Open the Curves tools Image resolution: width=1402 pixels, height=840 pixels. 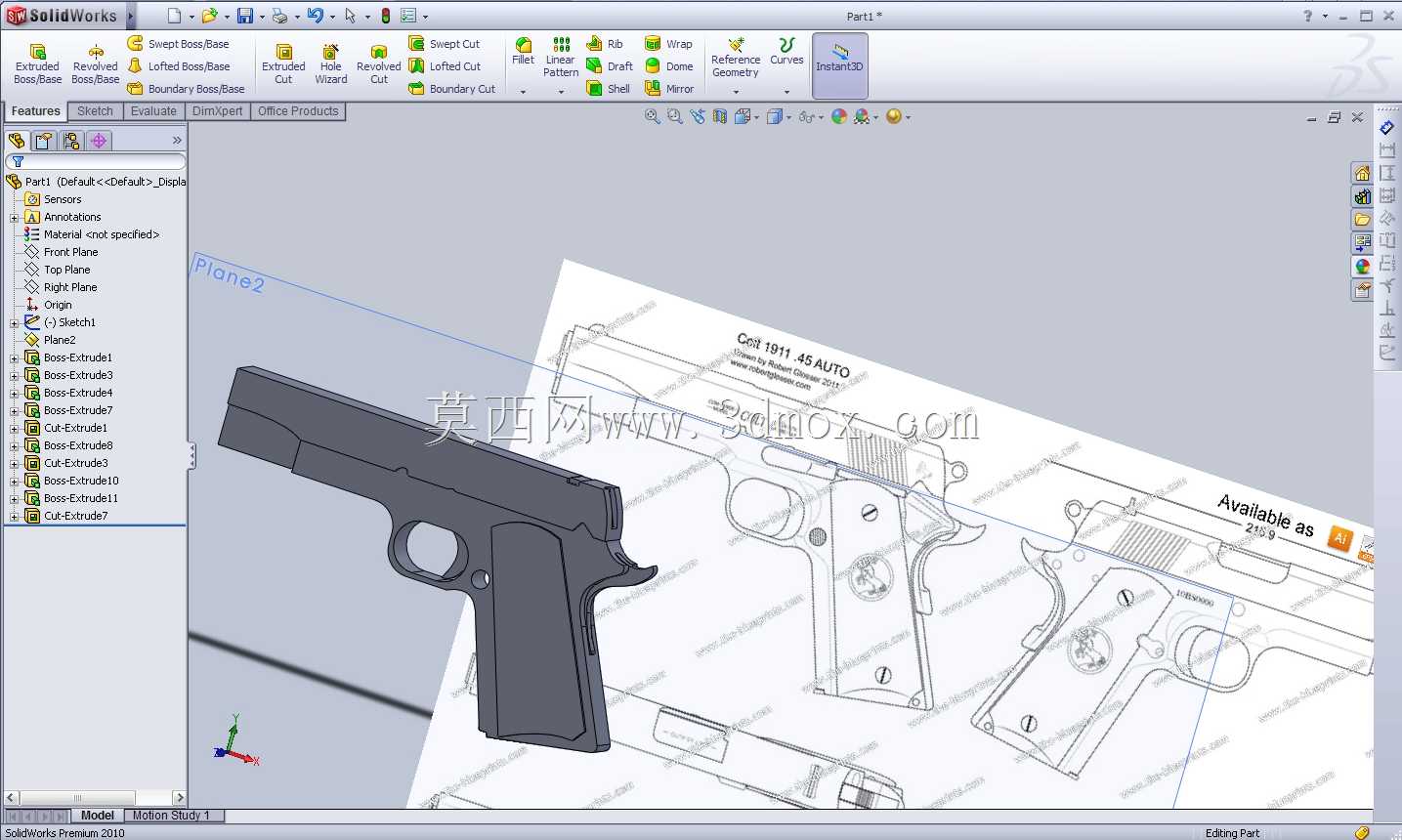click(x=786, y=52)
